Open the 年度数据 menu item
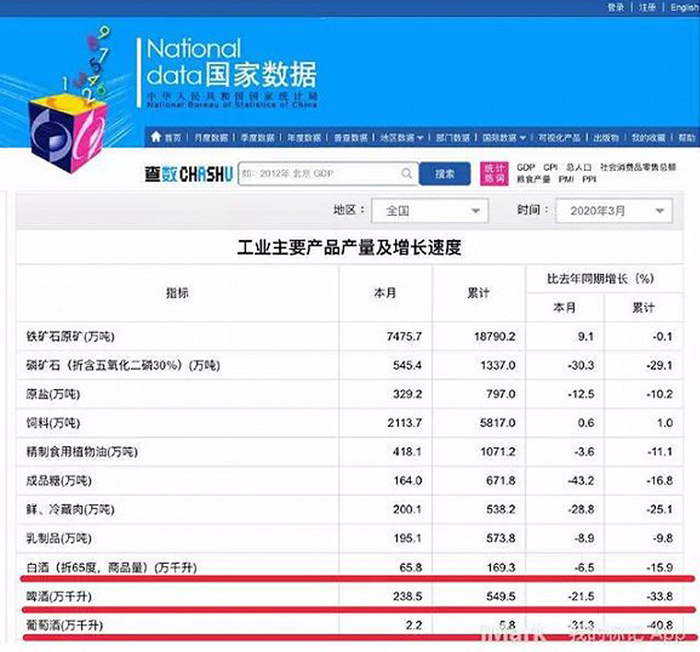 [x=304, y=138]
